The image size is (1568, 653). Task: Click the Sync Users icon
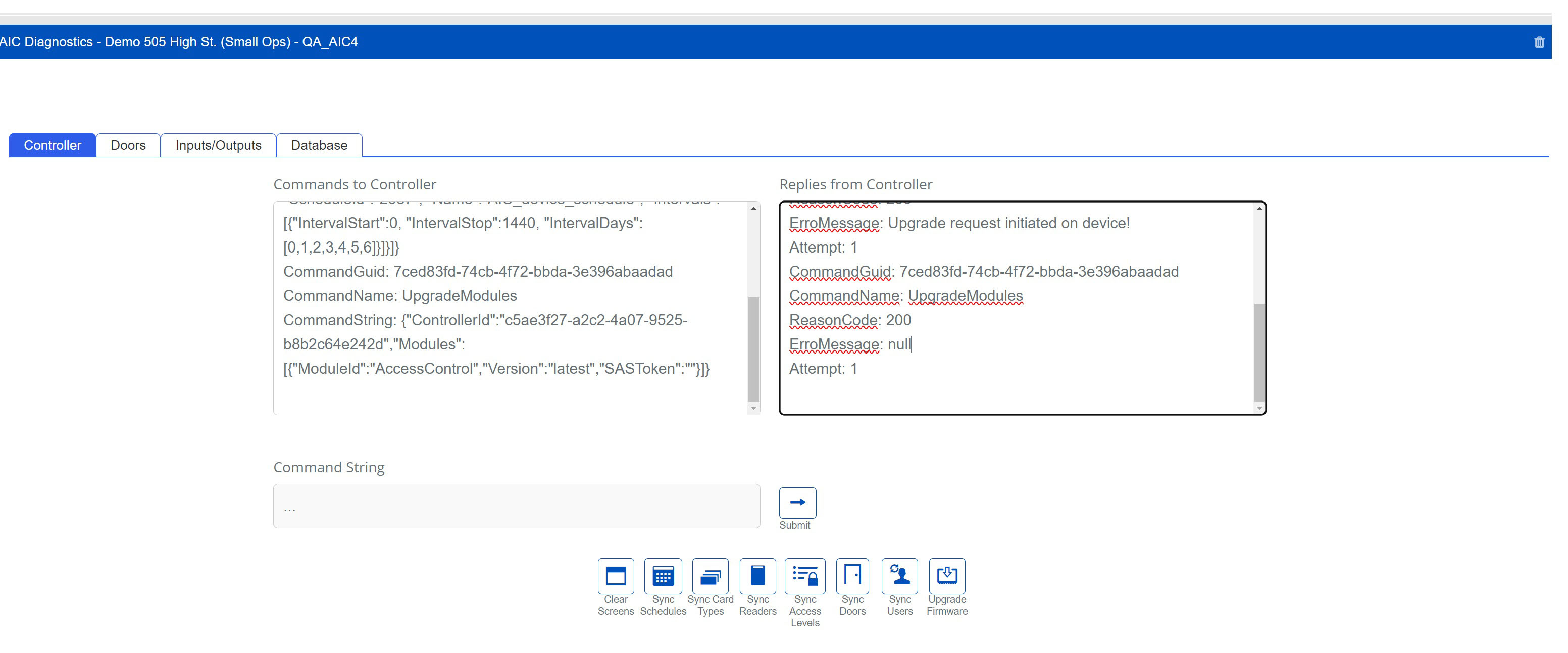(900, 575)
